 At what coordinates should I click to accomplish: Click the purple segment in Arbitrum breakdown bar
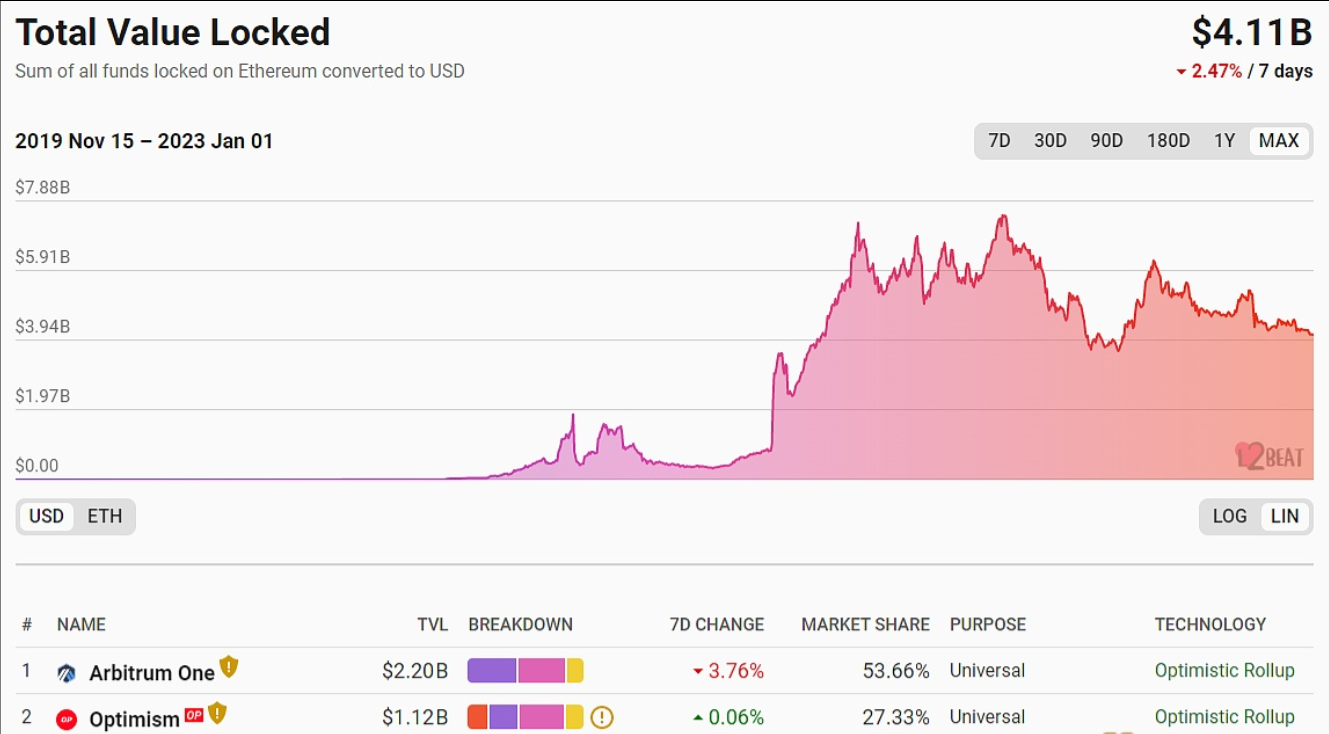point(491,671)
